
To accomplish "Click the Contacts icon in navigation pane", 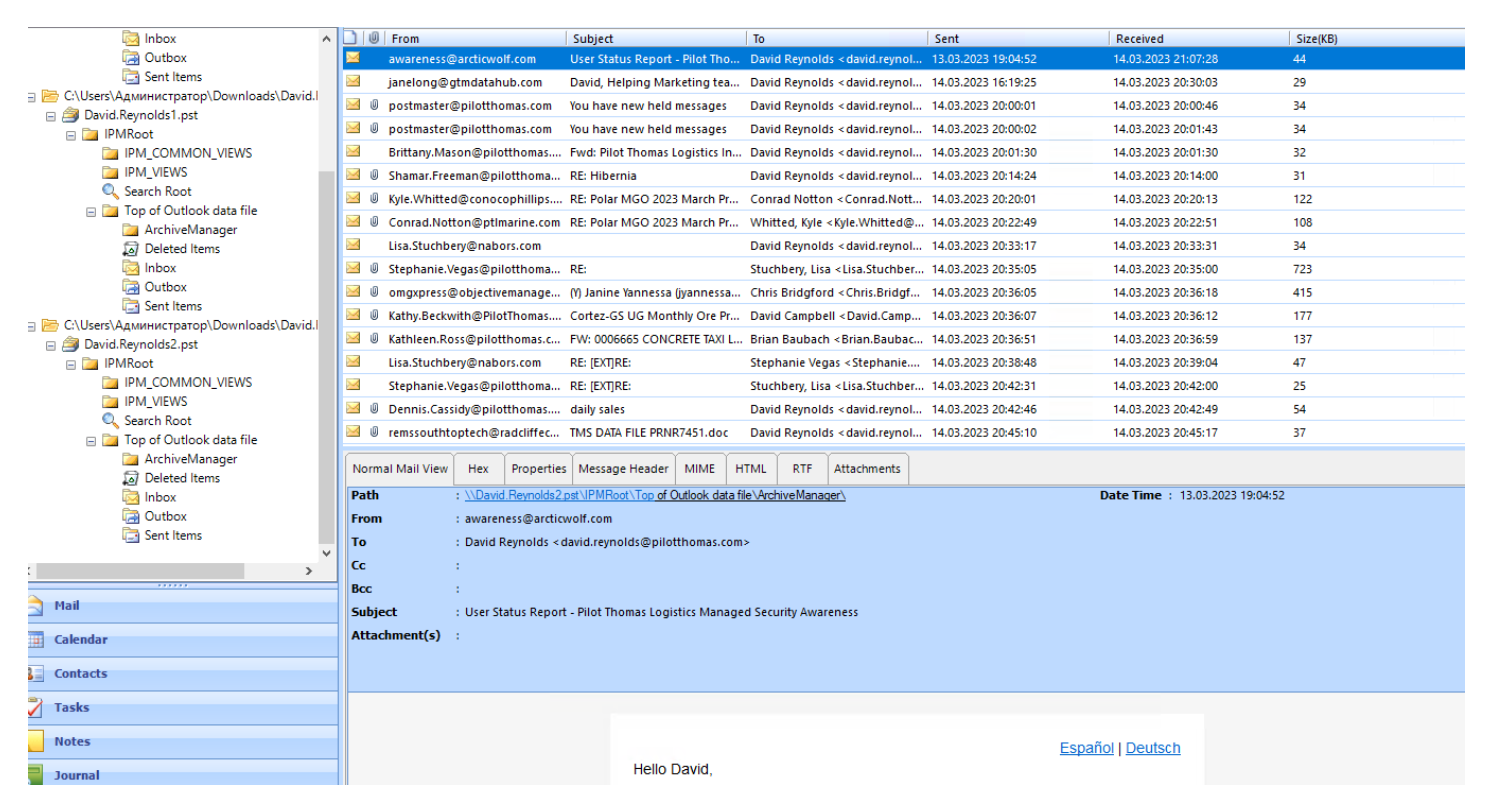I will tap(36, 674).
